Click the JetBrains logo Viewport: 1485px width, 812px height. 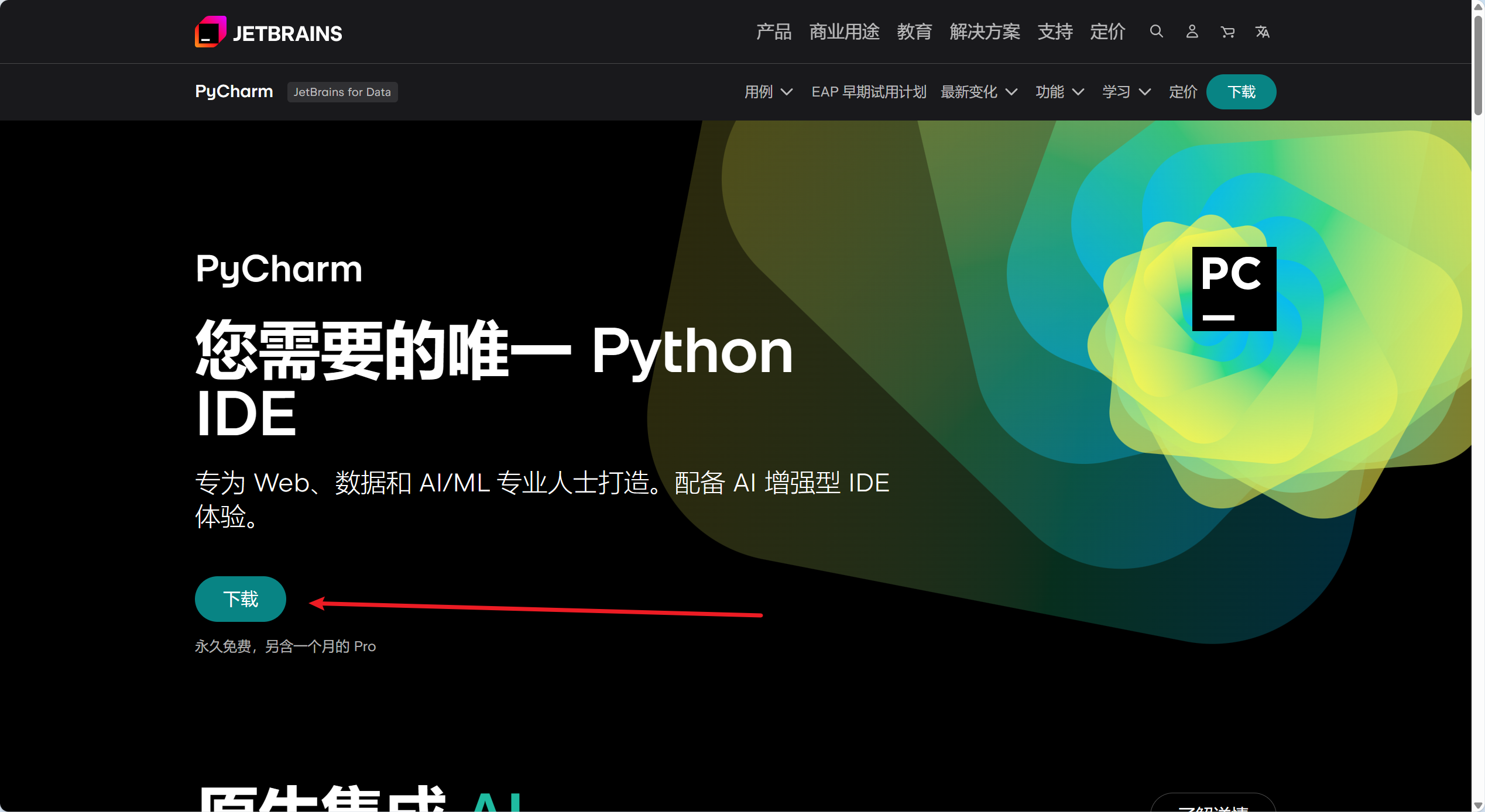point(269,32)
